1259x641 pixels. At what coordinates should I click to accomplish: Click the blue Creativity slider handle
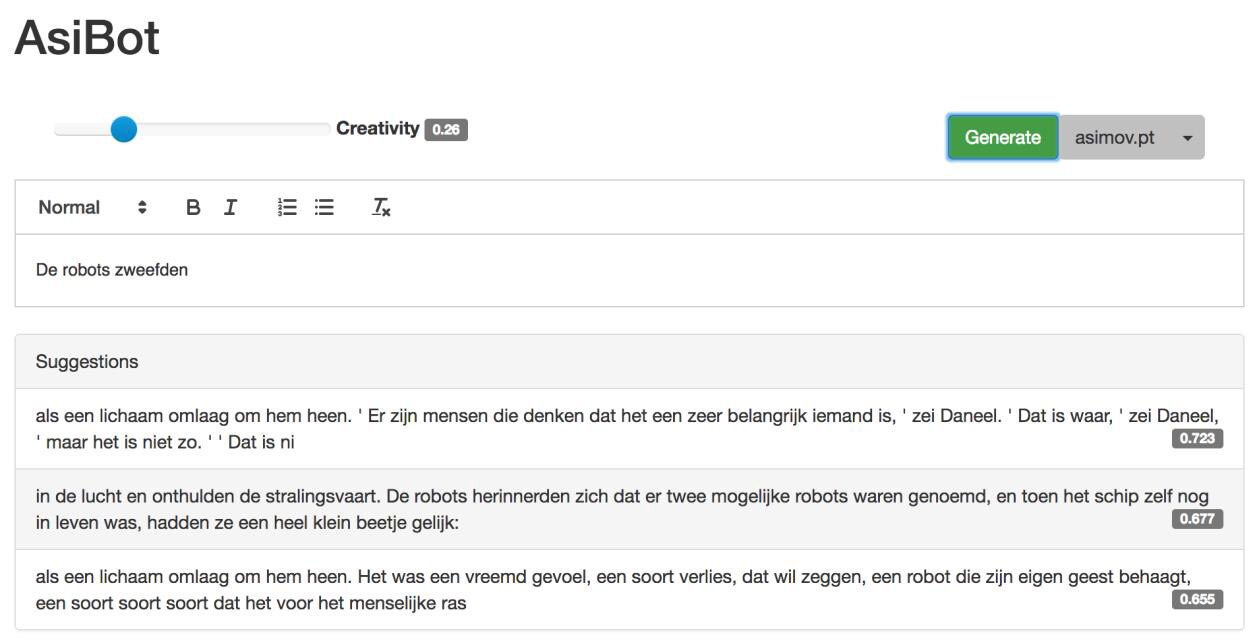click(124, 129)
